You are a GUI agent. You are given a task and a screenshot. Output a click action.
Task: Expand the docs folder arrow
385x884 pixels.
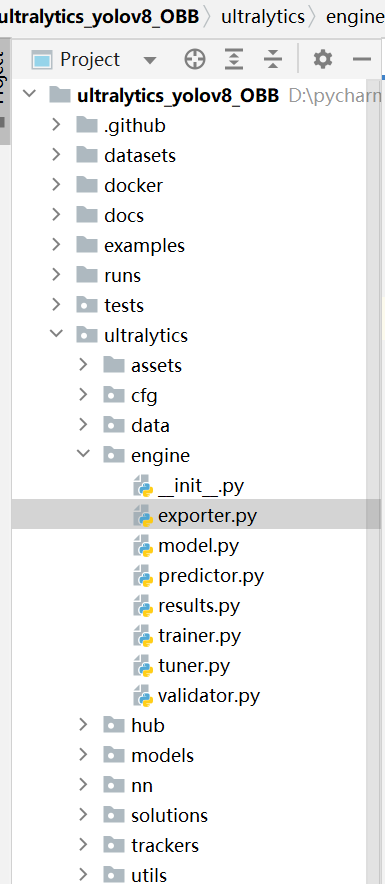(56, 215)
